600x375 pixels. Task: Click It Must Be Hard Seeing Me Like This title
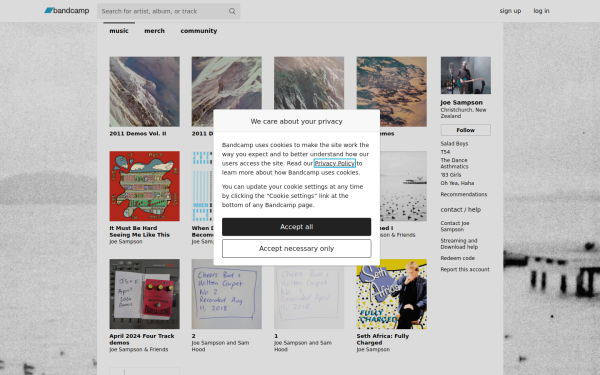139,231
